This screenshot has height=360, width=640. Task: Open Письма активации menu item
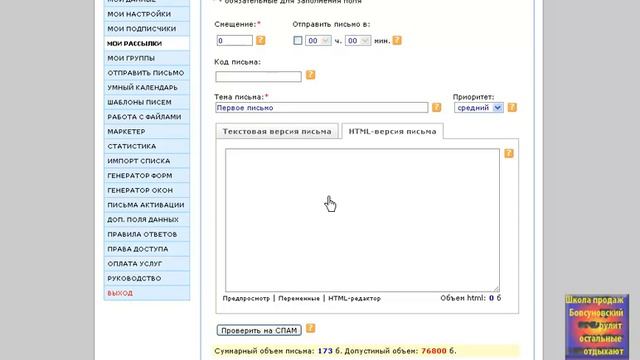point(147,205)
